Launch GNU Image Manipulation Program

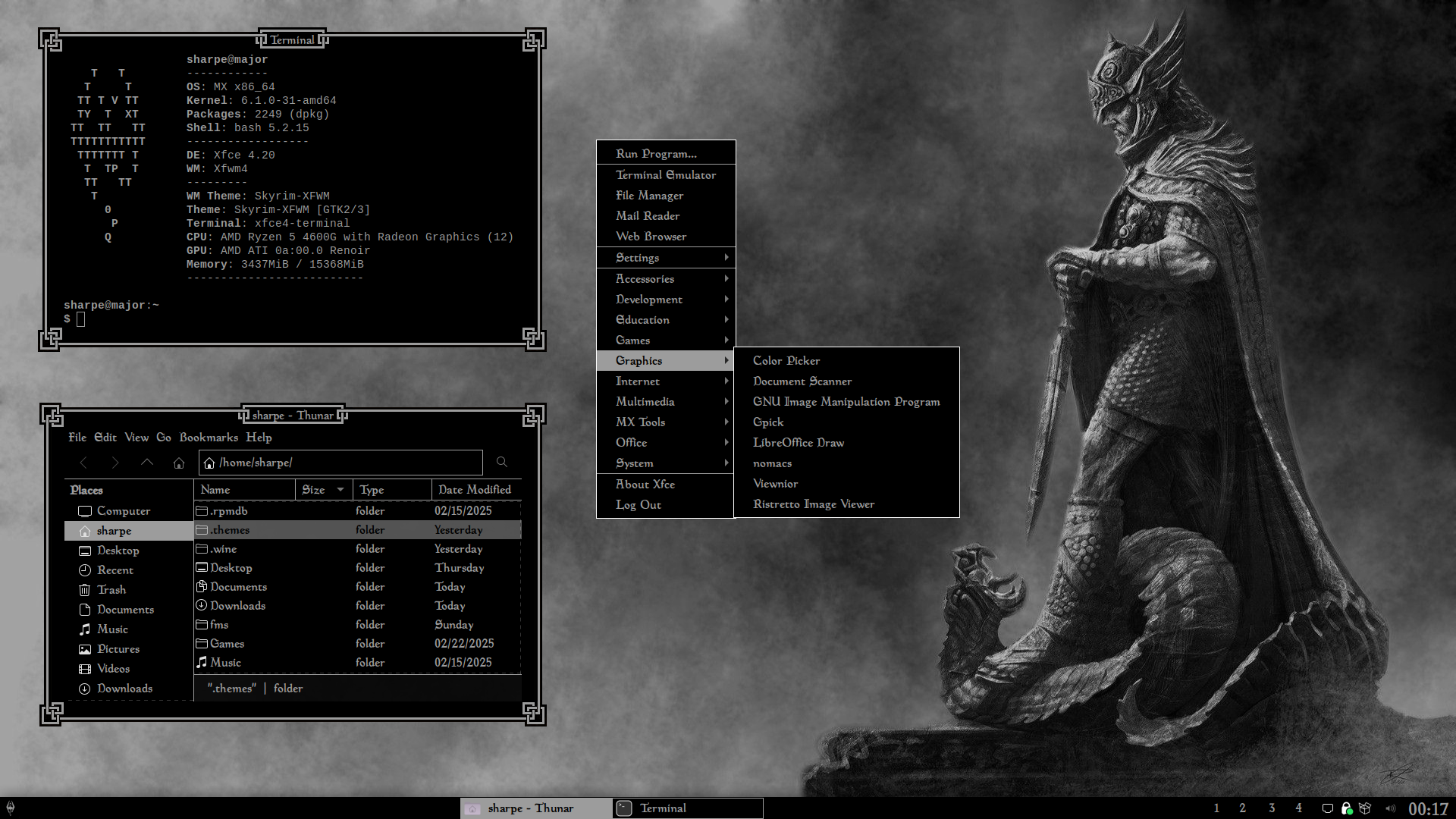click(x=846, y=401)
